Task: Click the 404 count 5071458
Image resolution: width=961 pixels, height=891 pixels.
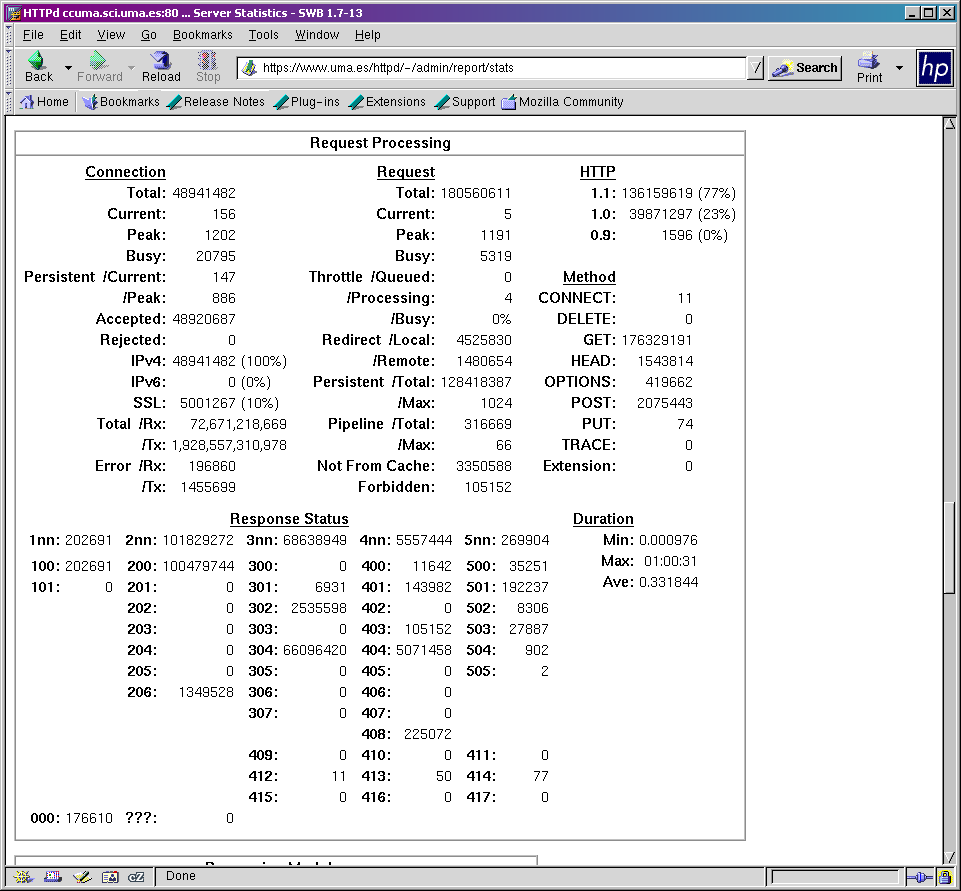Action: pyautogui.click(x=424, y=650)
